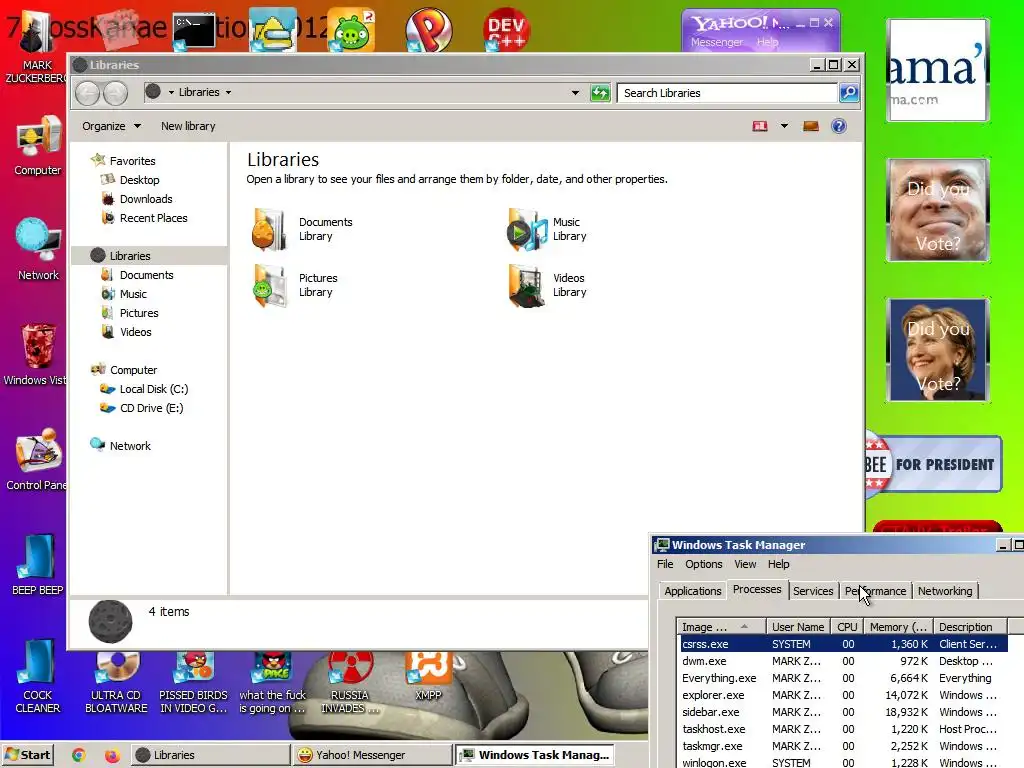Image resolution: width=1024 pixels, height=768 pixels.
Task: Launch Firefox from the taskbar quick launch
Action: click(112, 755)
